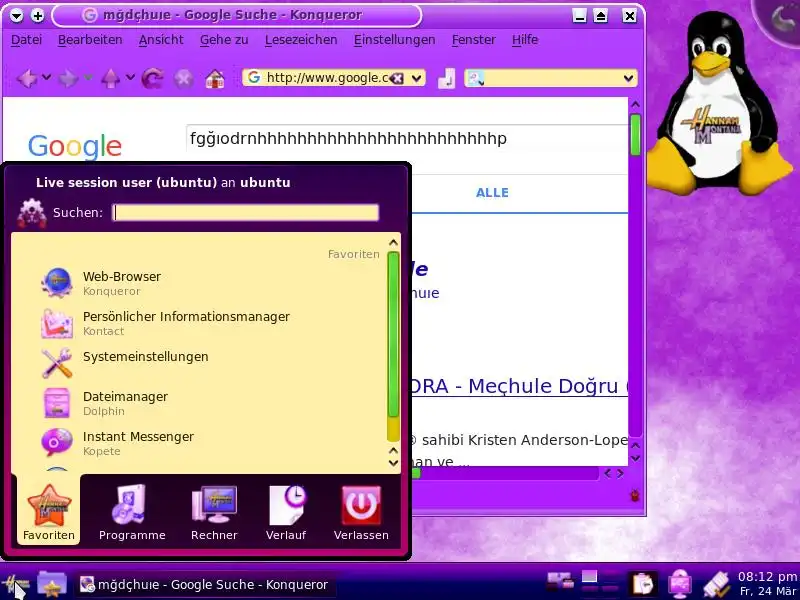Click the Google logo link
This screenshot has height=600, width=800.
click(x=74, y=146)
